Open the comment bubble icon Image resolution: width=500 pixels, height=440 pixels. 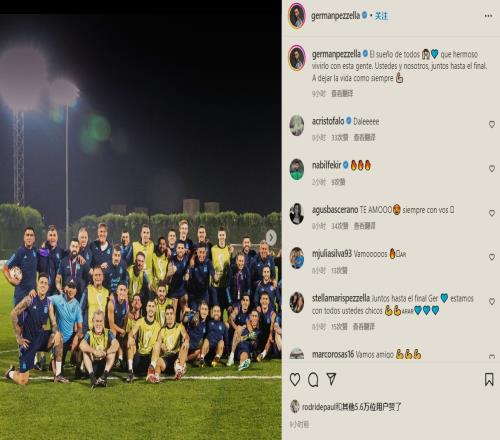tap(313, 379)
